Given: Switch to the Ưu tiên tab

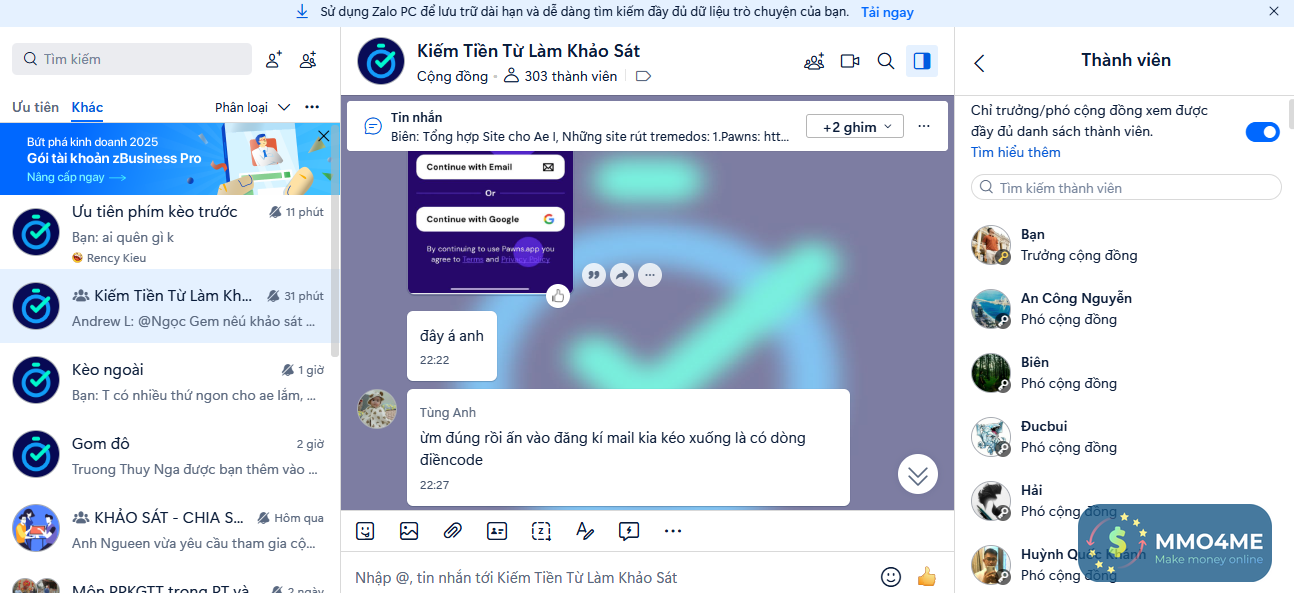Looking at the screenshot, I should 35,107.
